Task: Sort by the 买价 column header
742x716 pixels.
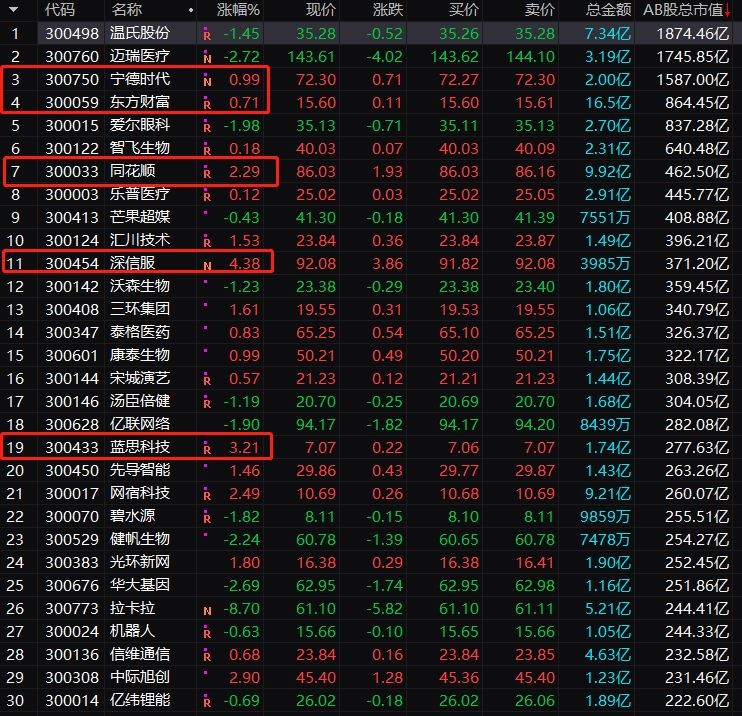Action: [x=464, y=9]
